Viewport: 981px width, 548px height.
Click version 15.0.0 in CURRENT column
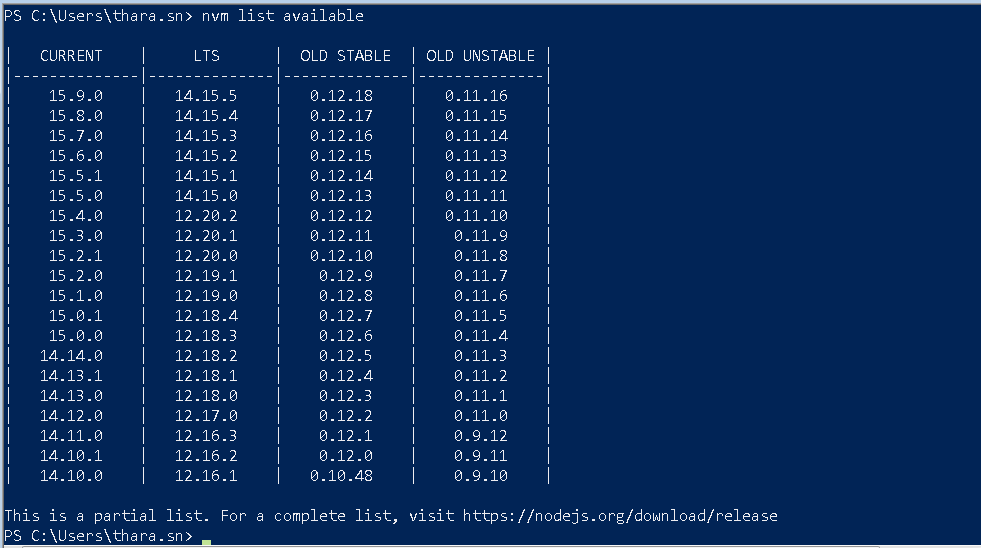point(76,336)
